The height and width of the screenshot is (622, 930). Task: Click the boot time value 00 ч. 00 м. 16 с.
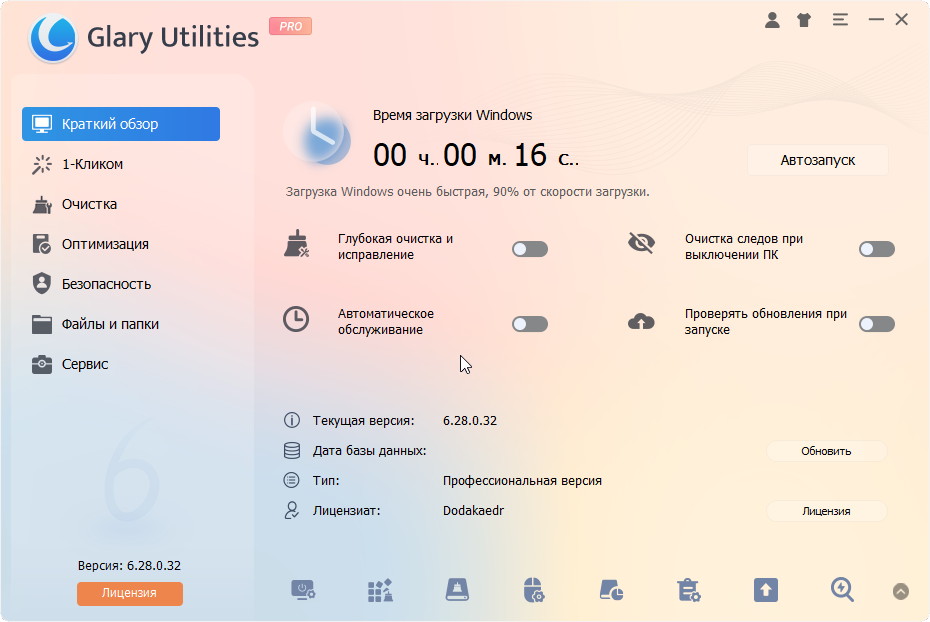click(476, 155)
